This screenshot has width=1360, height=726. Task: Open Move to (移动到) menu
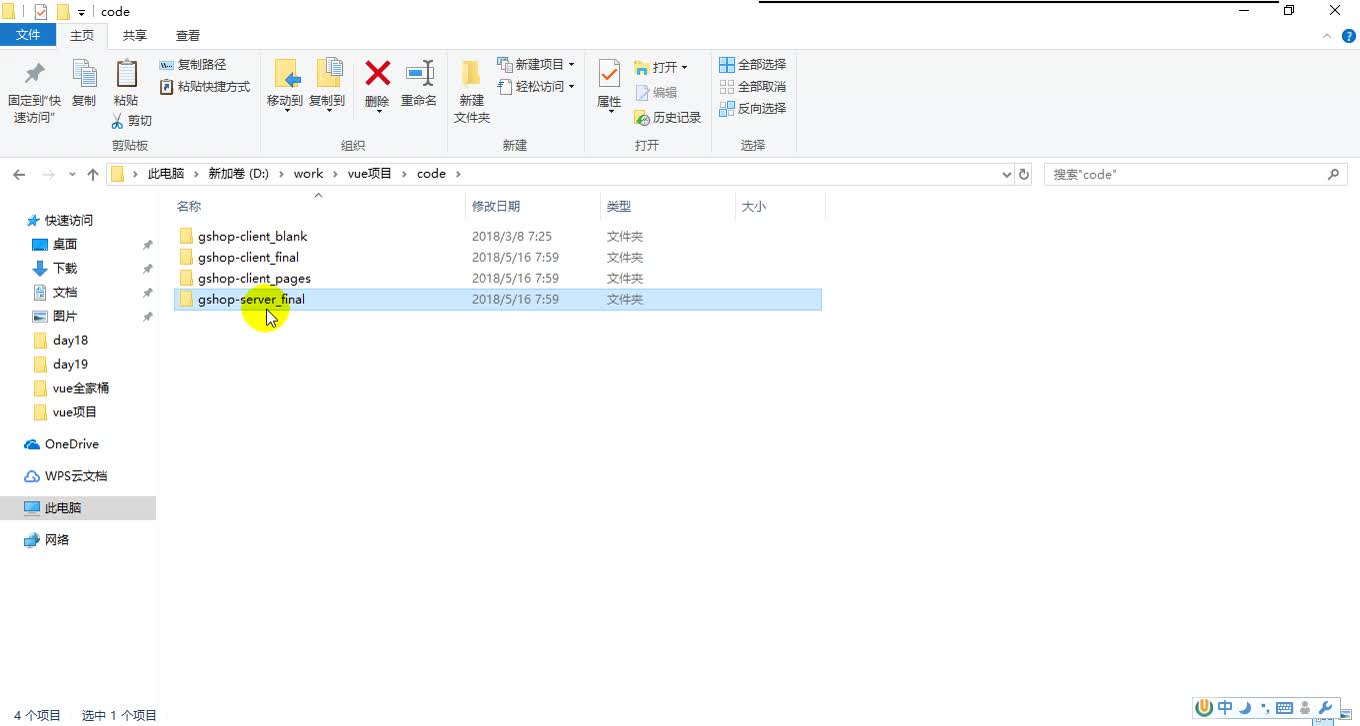pos(285,84)
